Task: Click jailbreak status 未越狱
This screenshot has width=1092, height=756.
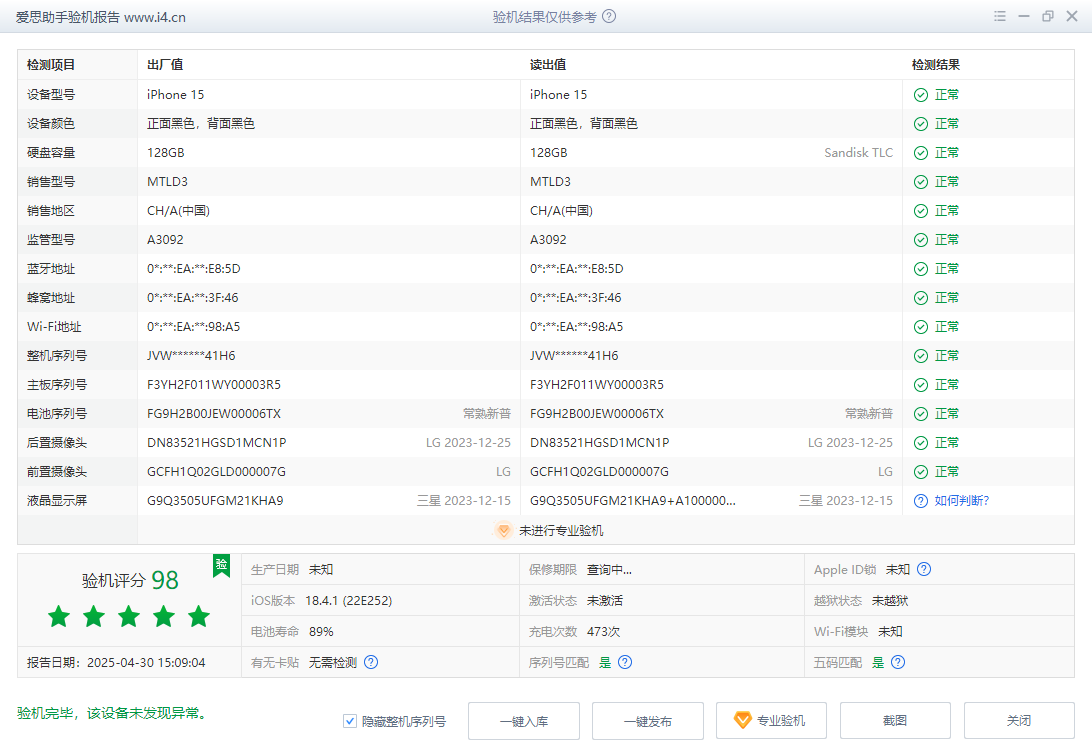Action: (x=890, y=601)
